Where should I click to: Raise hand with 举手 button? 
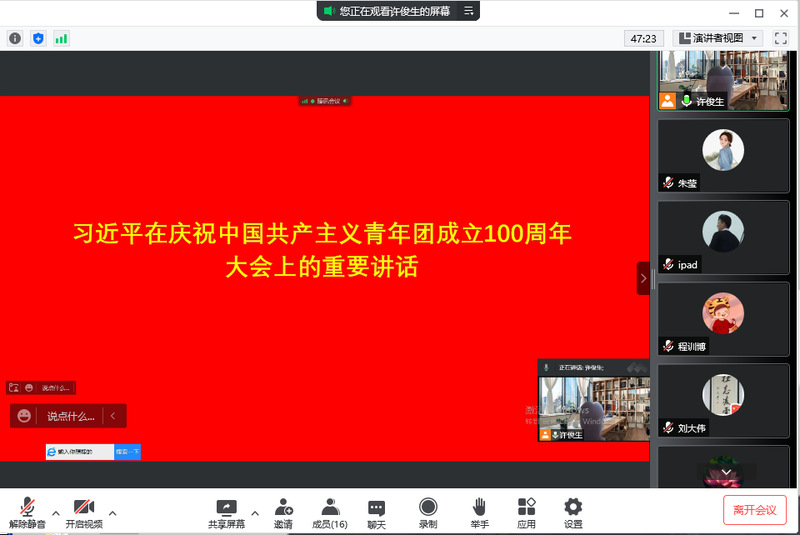point(480,513)
